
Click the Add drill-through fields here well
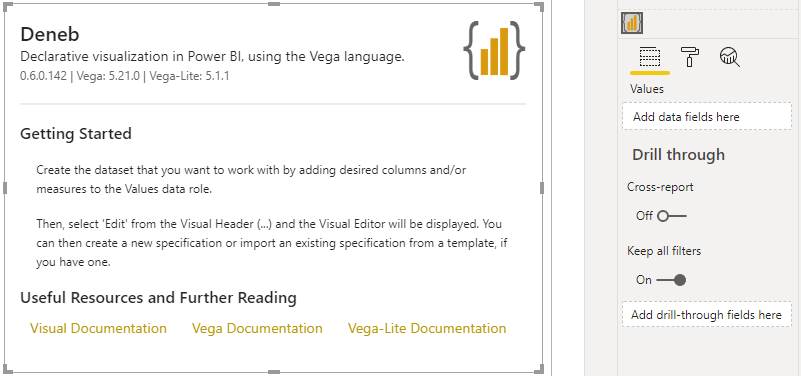pyautogui.click(x=706, y=315)
